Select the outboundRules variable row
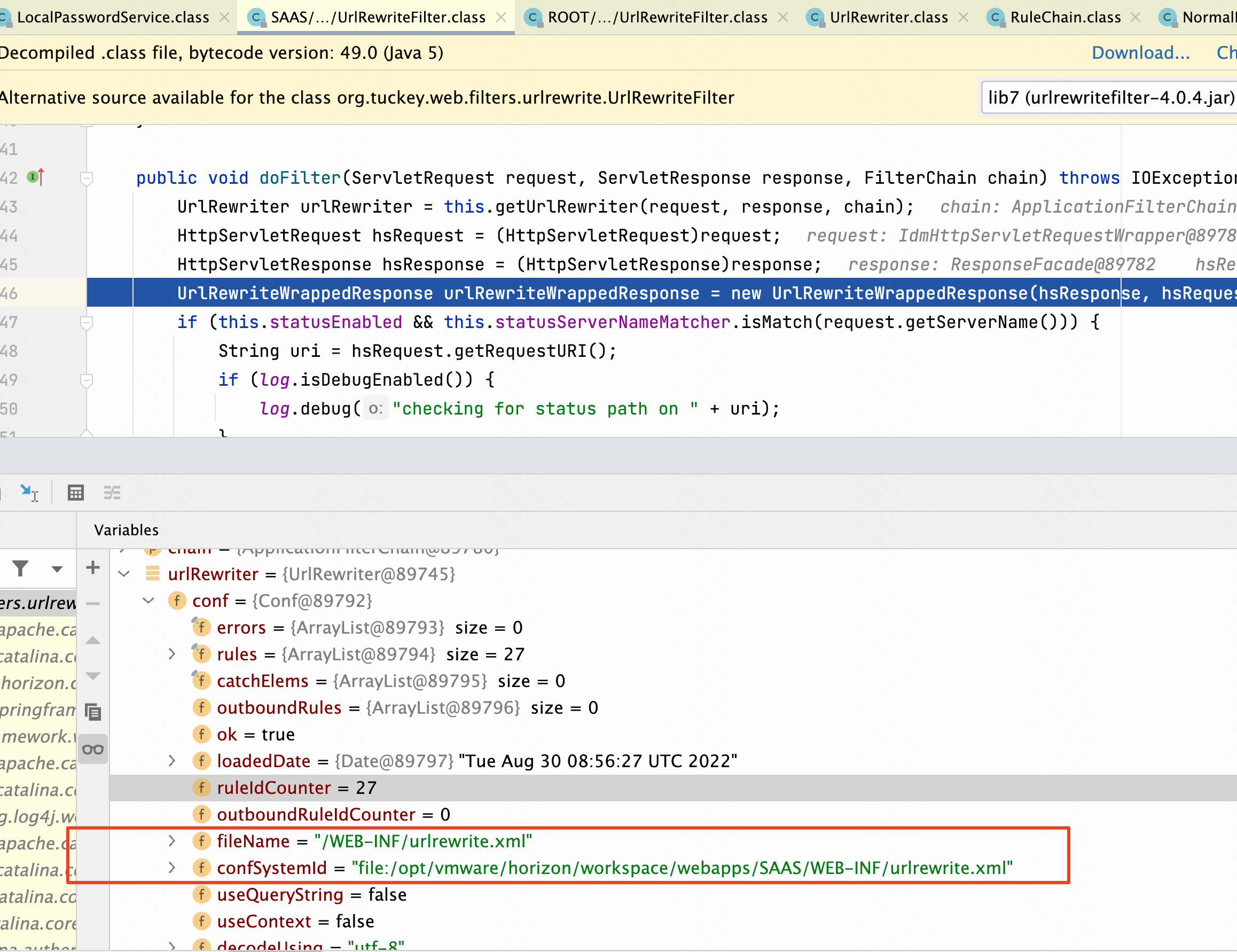This screenshot has width=1237, height=952. point(673,707)
